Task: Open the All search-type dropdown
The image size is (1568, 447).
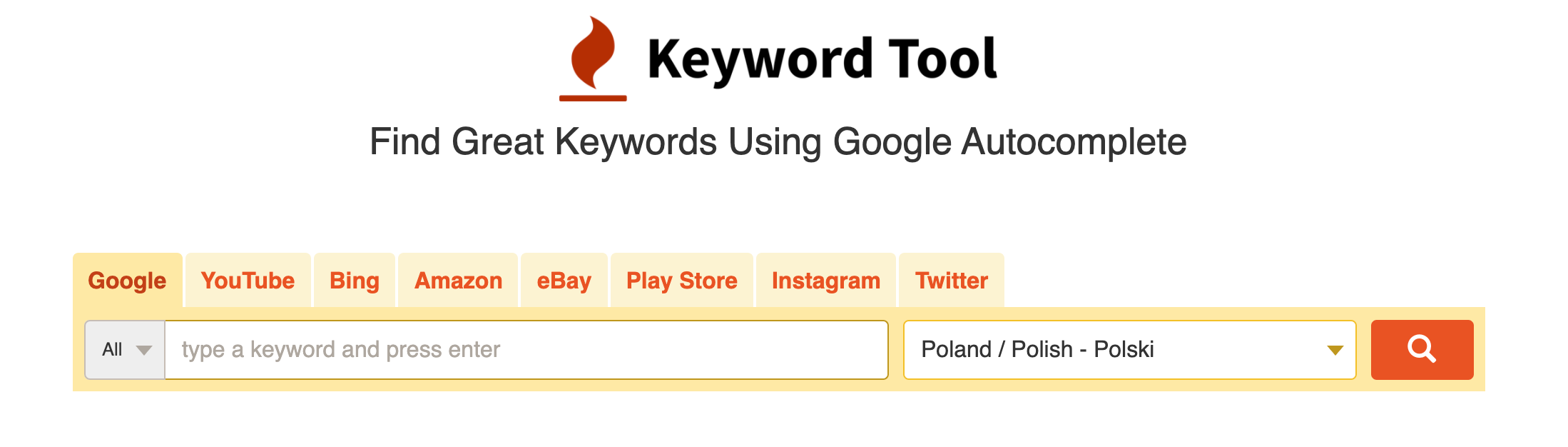Action: 123,349
